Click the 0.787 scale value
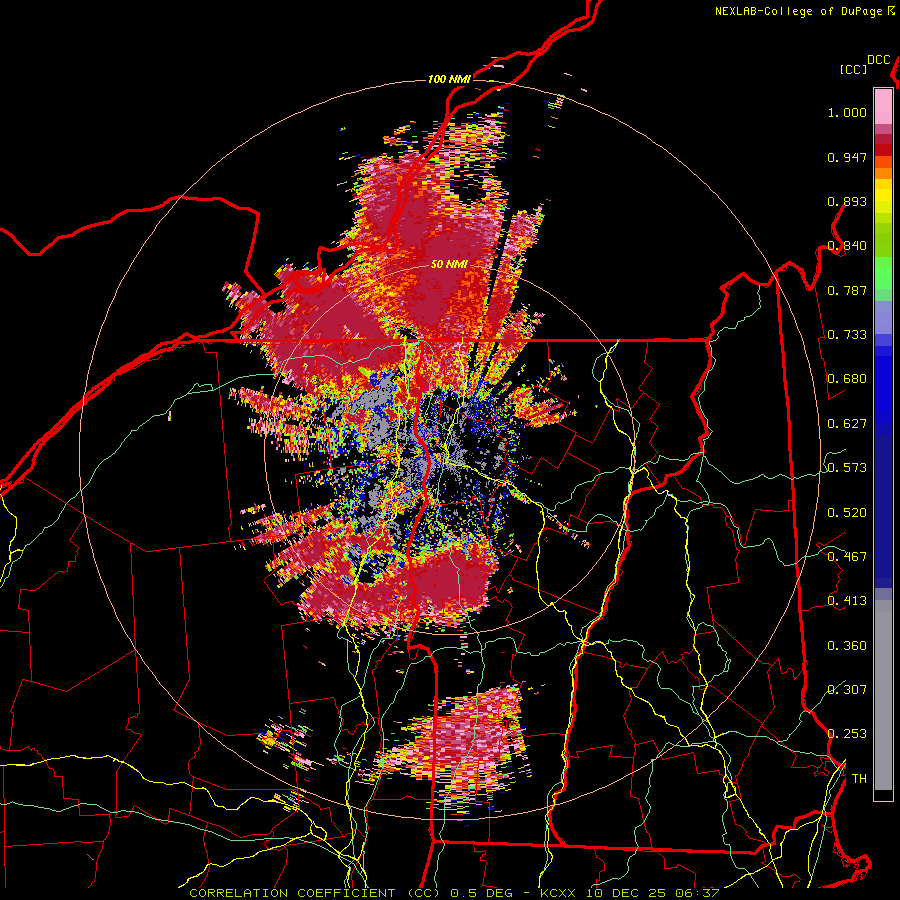900x900 pixels. [847, 290]
